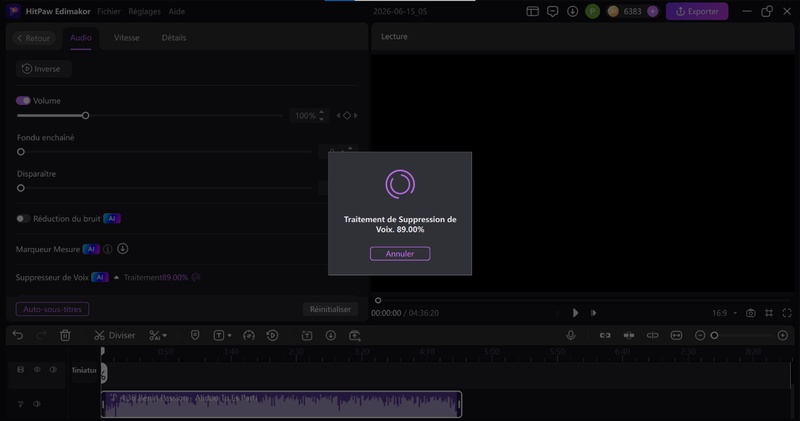Click the subtitle text frame icon
This screenshot has width=800, height=421.
point(307,335)
